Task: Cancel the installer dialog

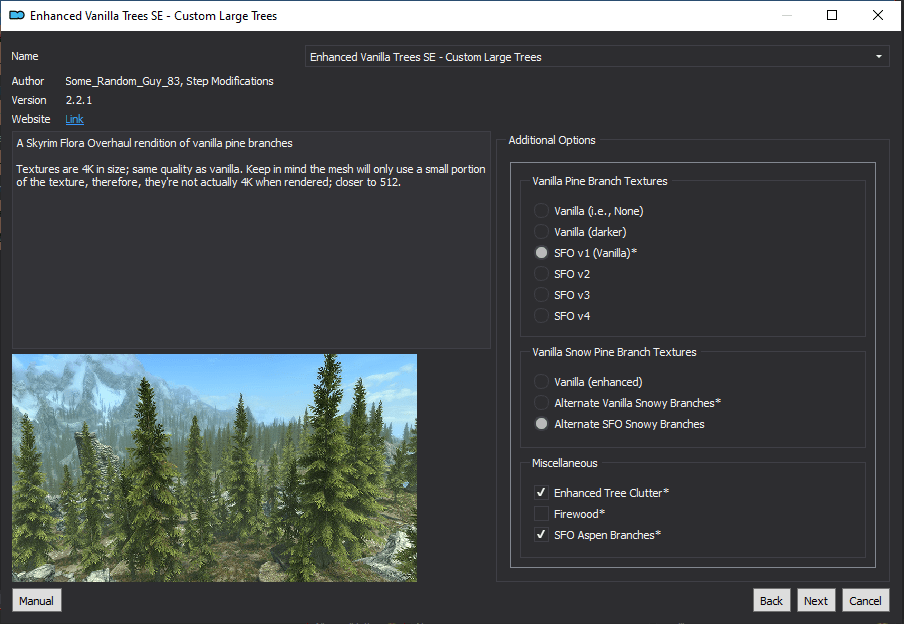Action: tap(865, 600)
